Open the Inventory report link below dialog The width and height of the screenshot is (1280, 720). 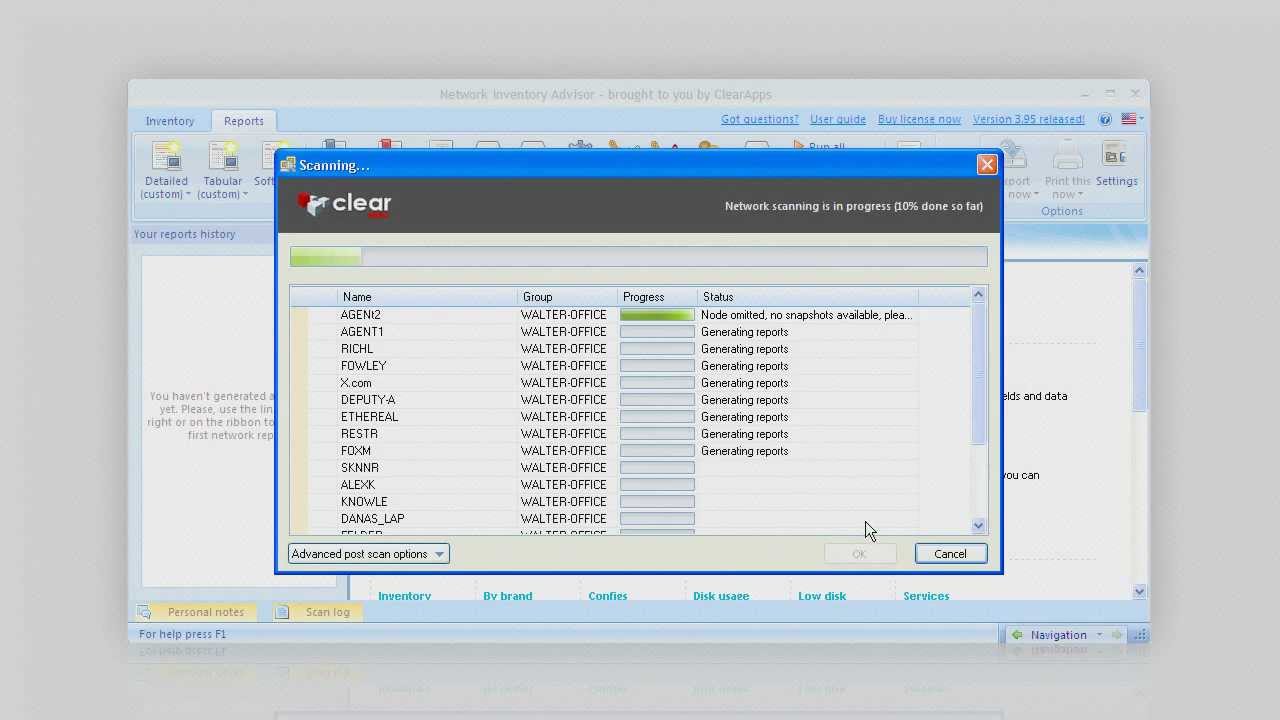[x=405, y=596]
